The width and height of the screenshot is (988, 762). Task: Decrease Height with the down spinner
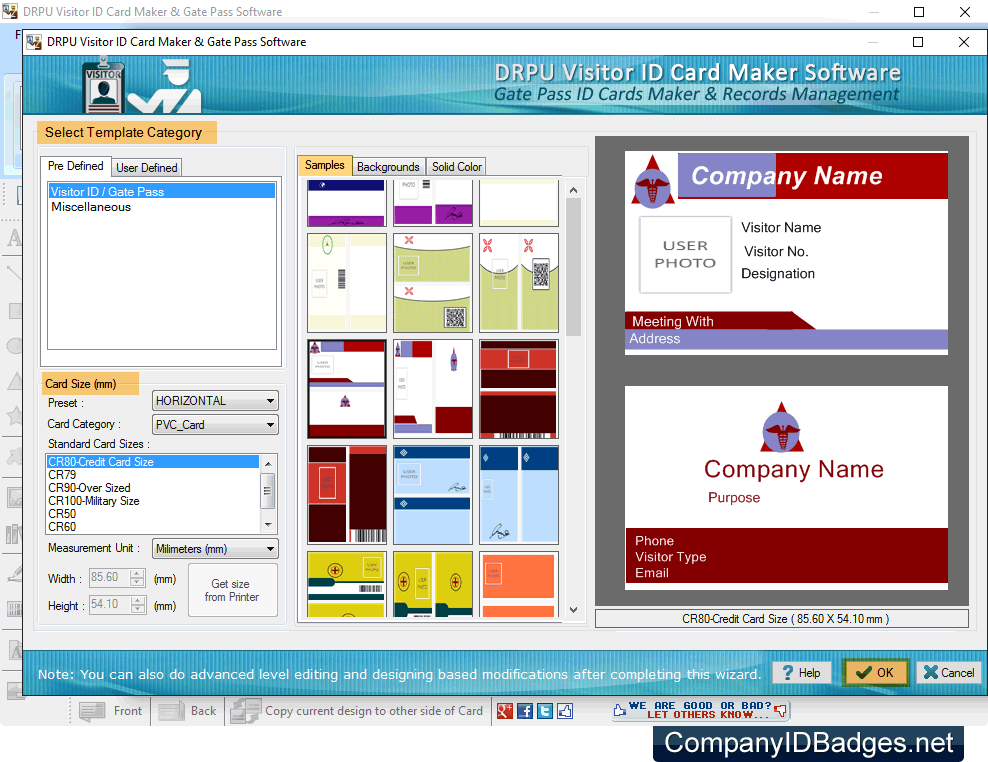coord(137,609)
